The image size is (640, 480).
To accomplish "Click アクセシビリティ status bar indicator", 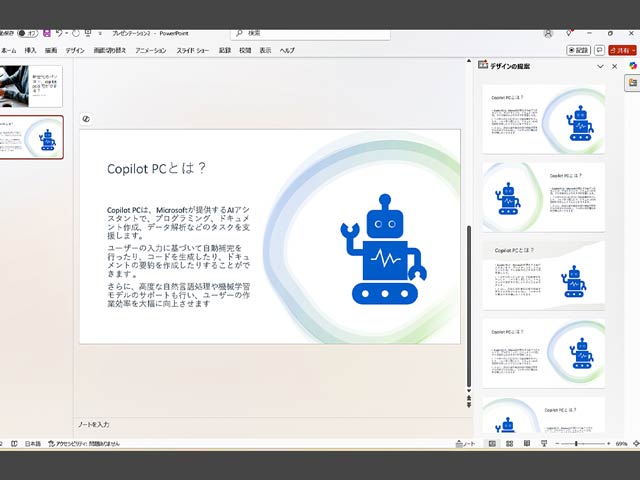I will click(84, 444).
